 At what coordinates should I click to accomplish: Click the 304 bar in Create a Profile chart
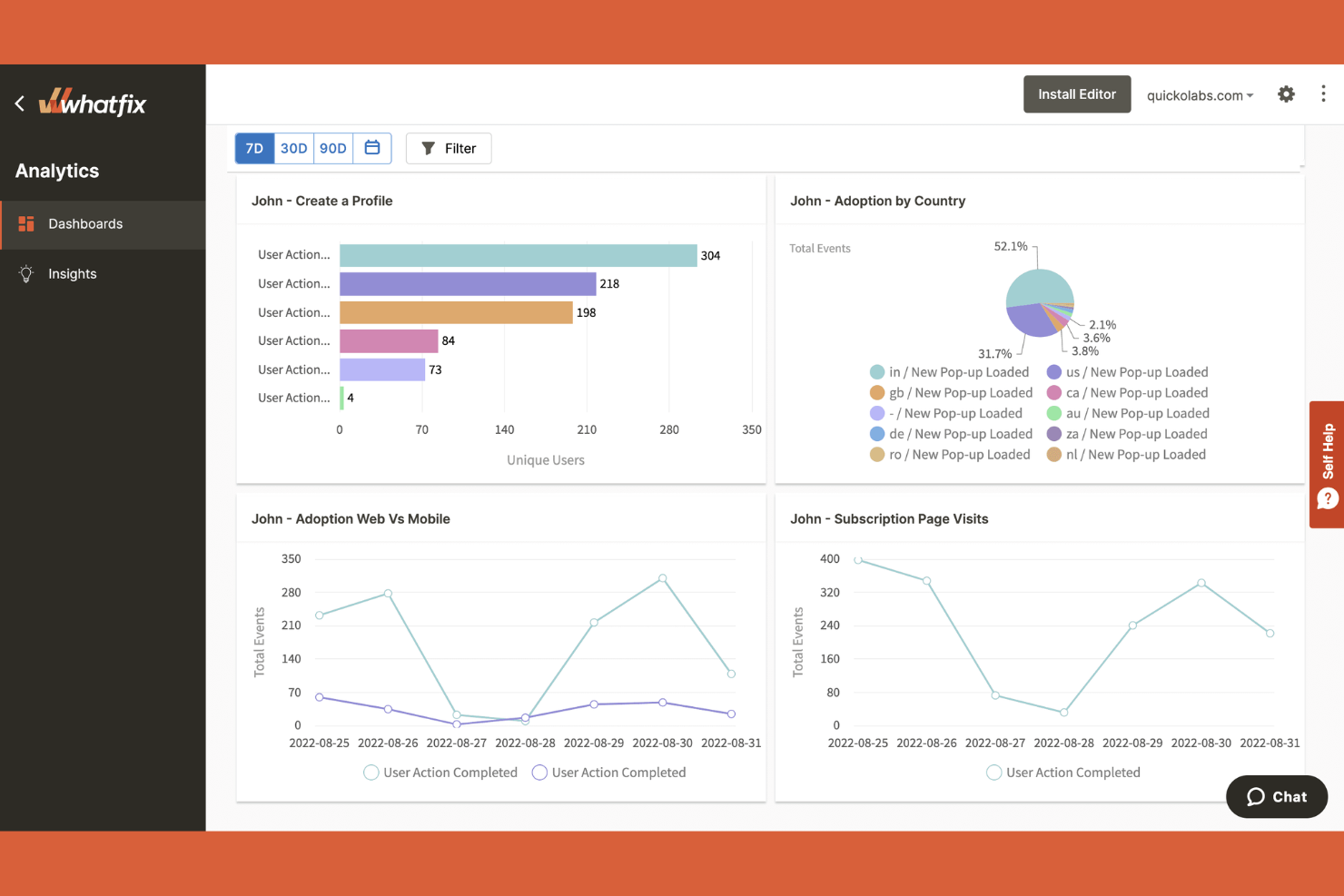[x=518, y=256]
